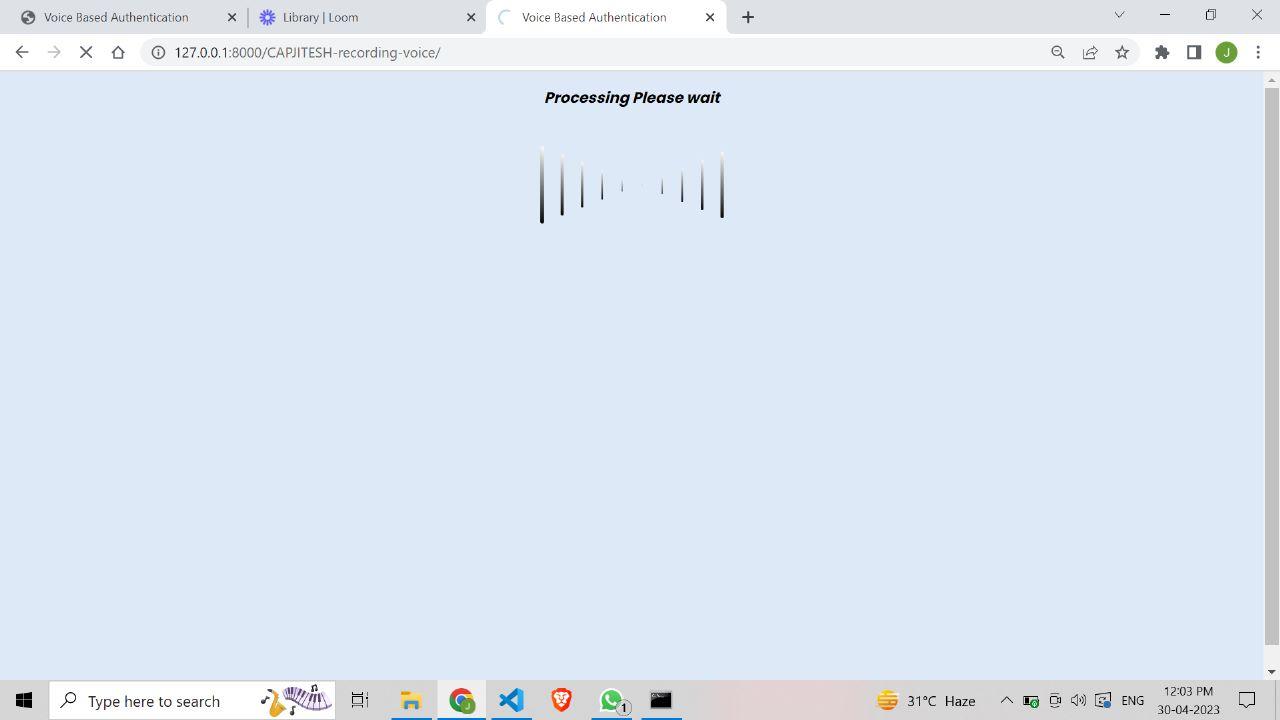Open a new tab with plus button

[748, 17]
